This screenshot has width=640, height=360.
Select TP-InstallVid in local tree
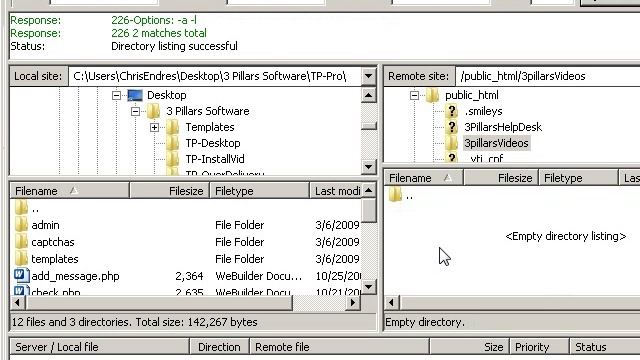click(215, 159)
